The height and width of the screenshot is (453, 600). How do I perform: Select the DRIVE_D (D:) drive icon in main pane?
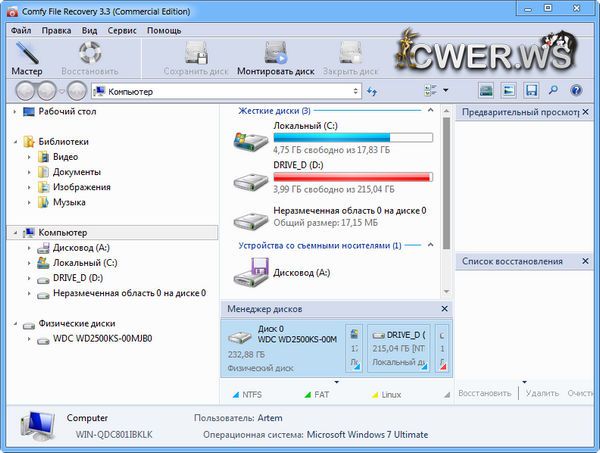point(251,182)
